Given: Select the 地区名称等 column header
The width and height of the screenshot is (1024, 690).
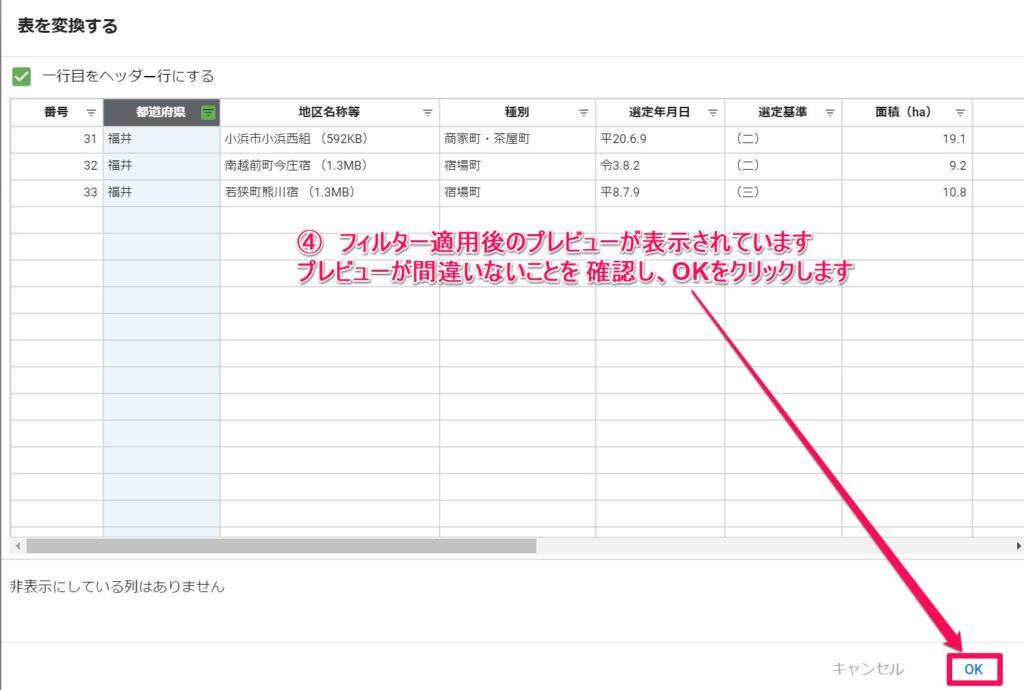Looking at the screenshot, I should [x=330, y=112].
